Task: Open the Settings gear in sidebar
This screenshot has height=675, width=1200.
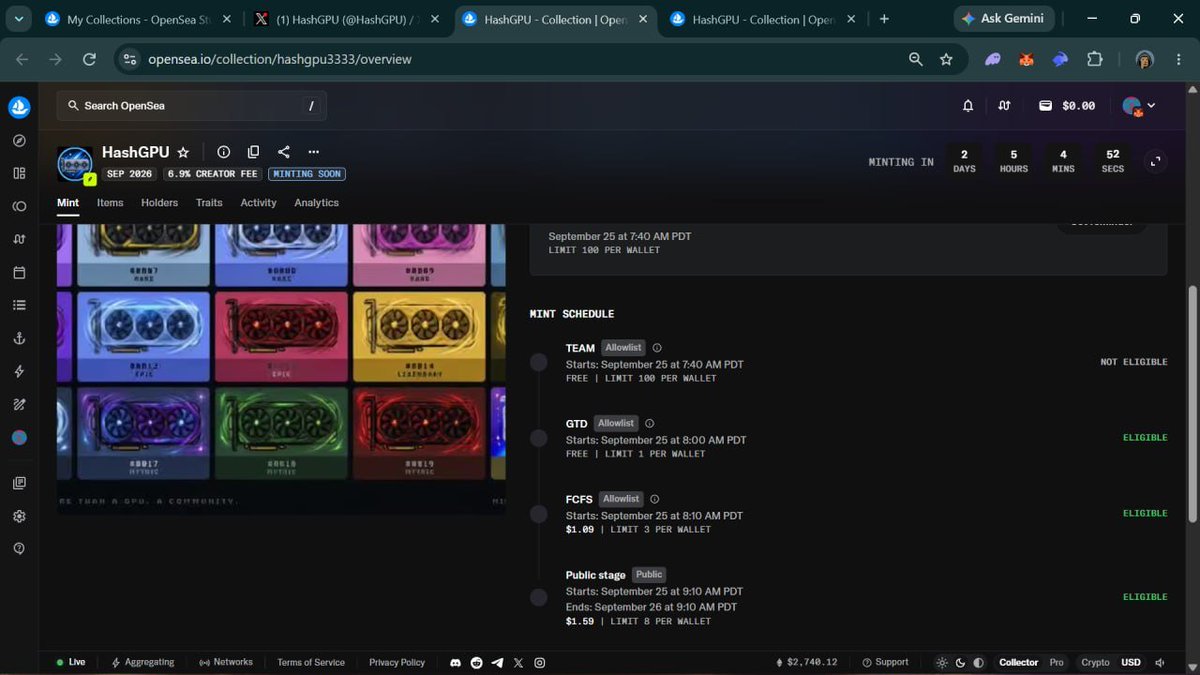Action: point(19,516)
